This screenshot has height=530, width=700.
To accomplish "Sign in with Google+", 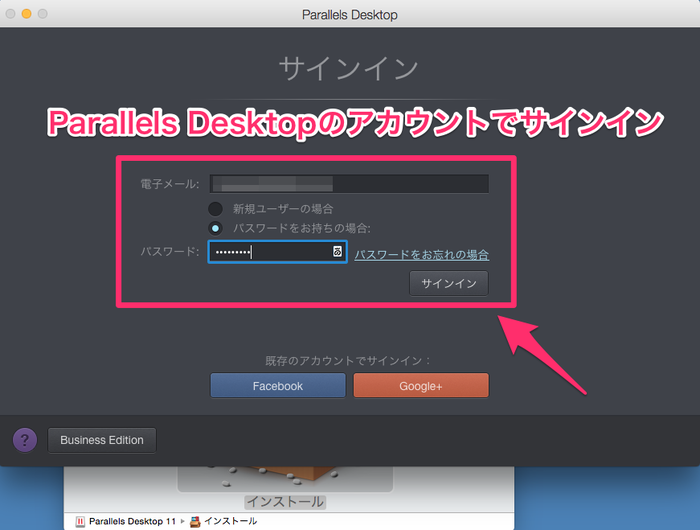I will [421, 386].
